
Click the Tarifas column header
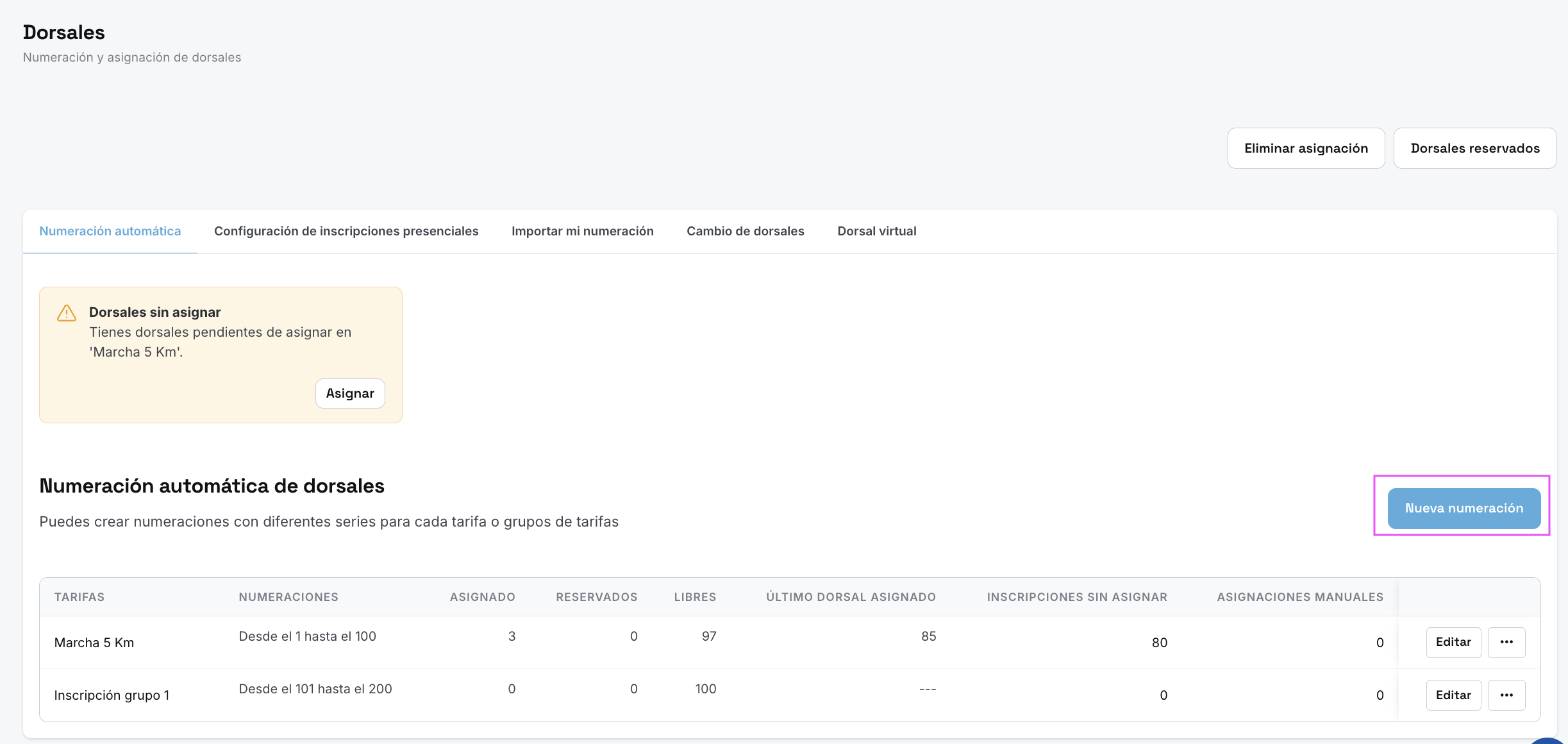point(79,597)
